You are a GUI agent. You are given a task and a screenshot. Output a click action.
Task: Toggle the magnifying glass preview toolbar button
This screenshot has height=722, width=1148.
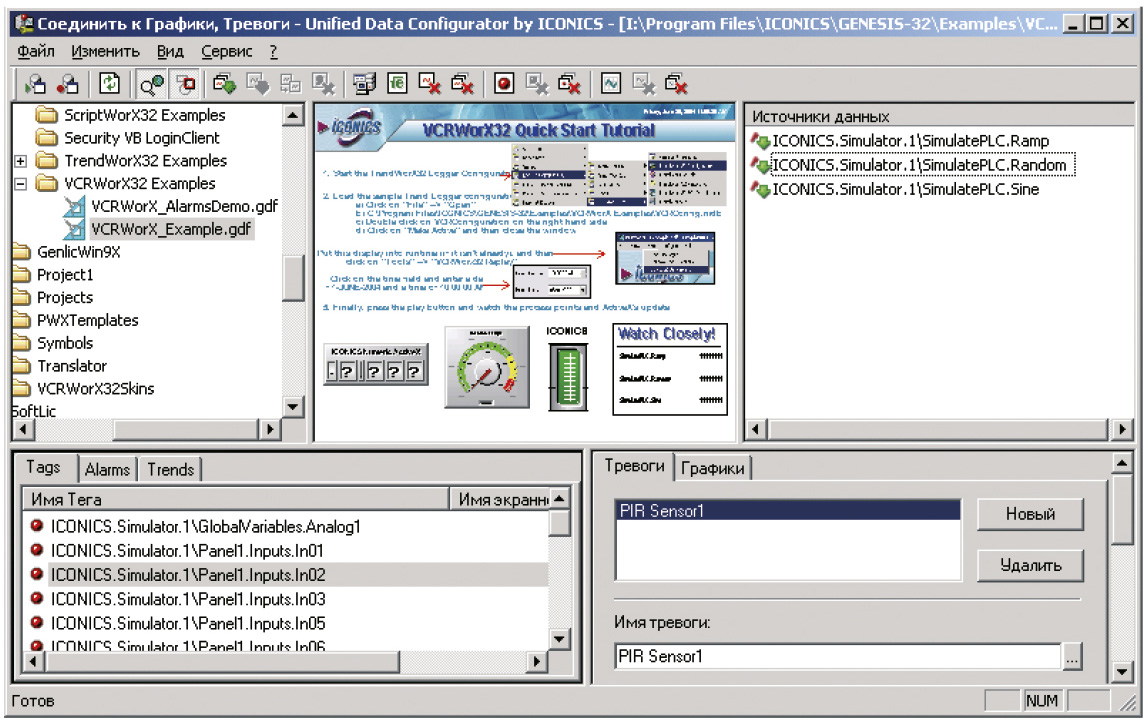pos(152,84)
